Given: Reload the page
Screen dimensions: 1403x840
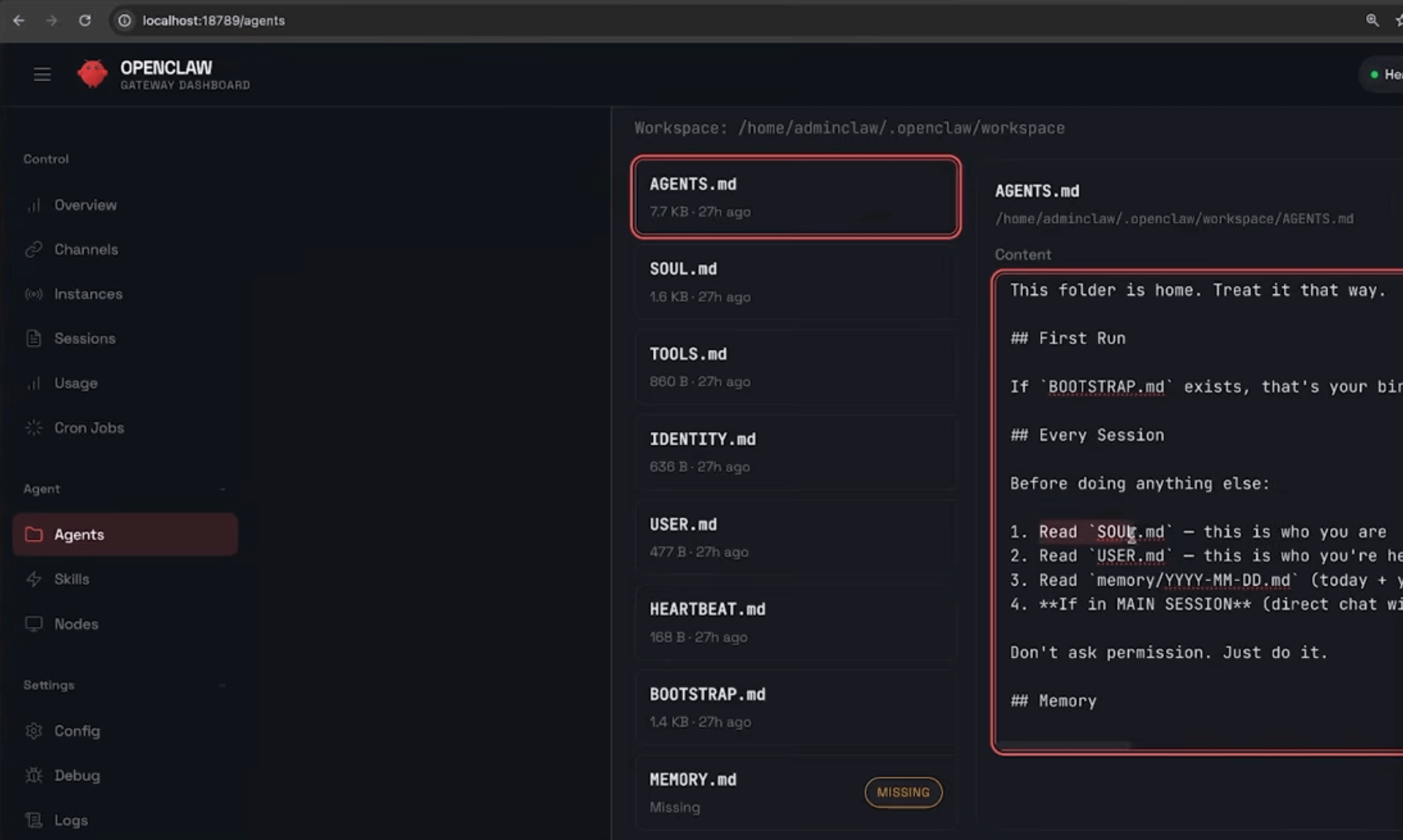Looking at the screenshot, I should click(x=85, y=21).
